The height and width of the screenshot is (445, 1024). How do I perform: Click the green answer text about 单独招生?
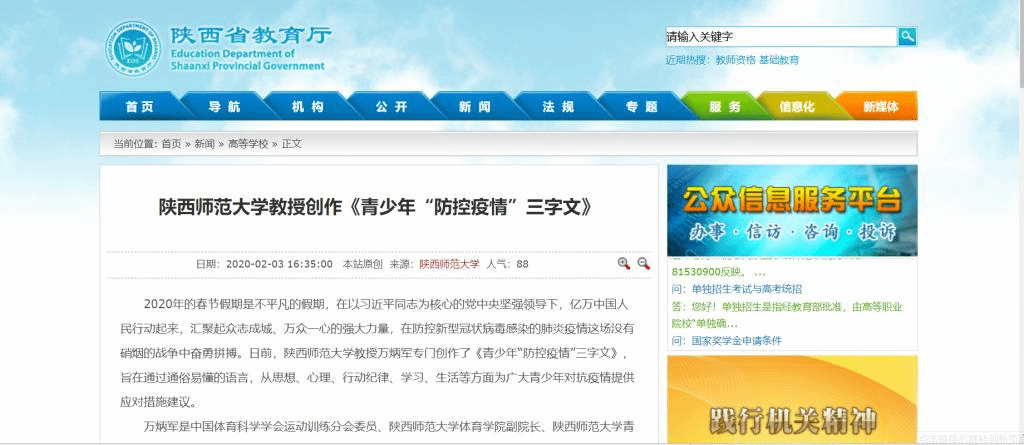pos(787,314)
